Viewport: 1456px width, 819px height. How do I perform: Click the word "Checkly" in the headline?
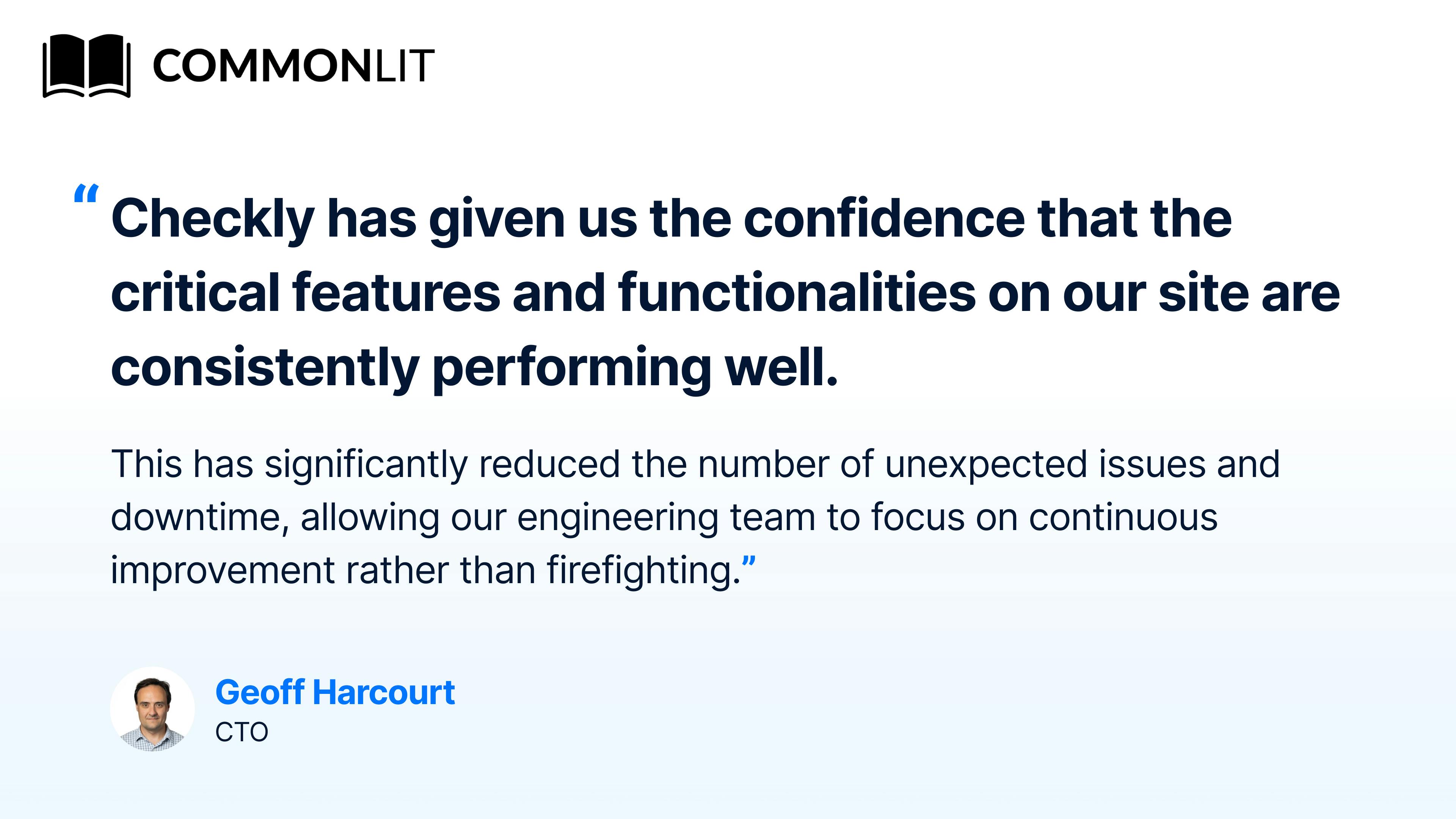click(x=212, y=219)
